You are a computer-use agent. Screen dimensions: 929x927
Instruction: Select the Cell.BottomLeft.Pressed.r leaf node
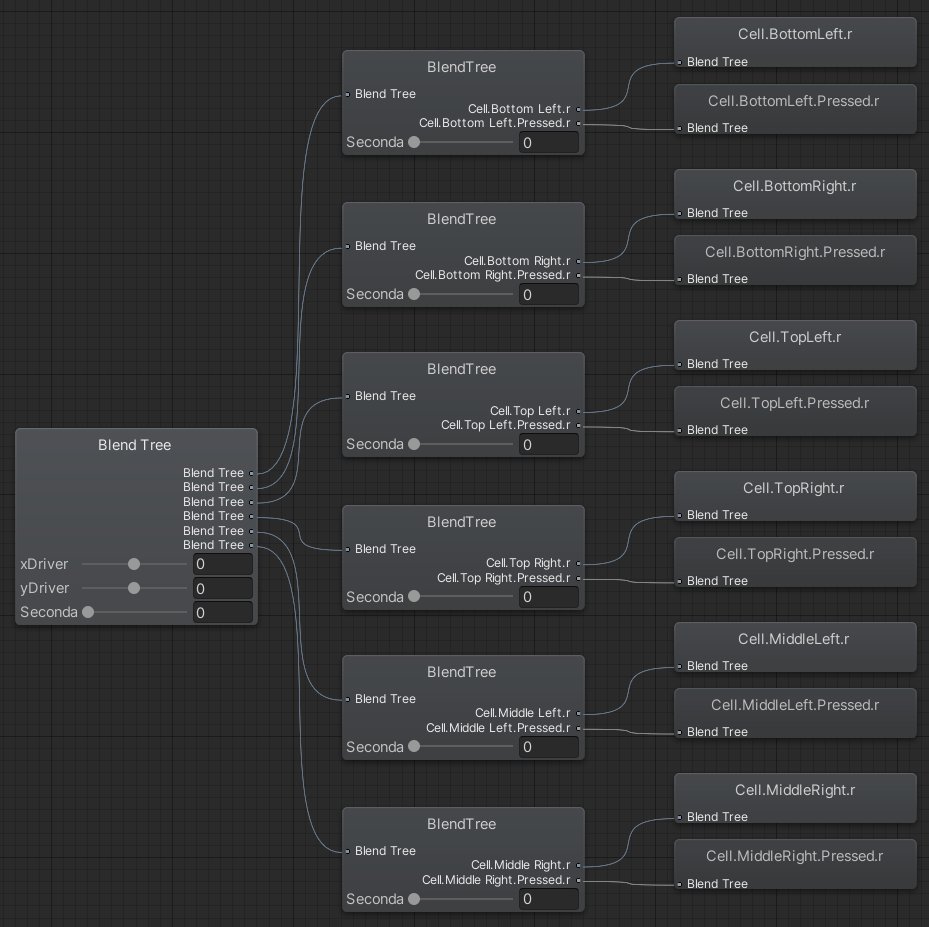point(795,109)
